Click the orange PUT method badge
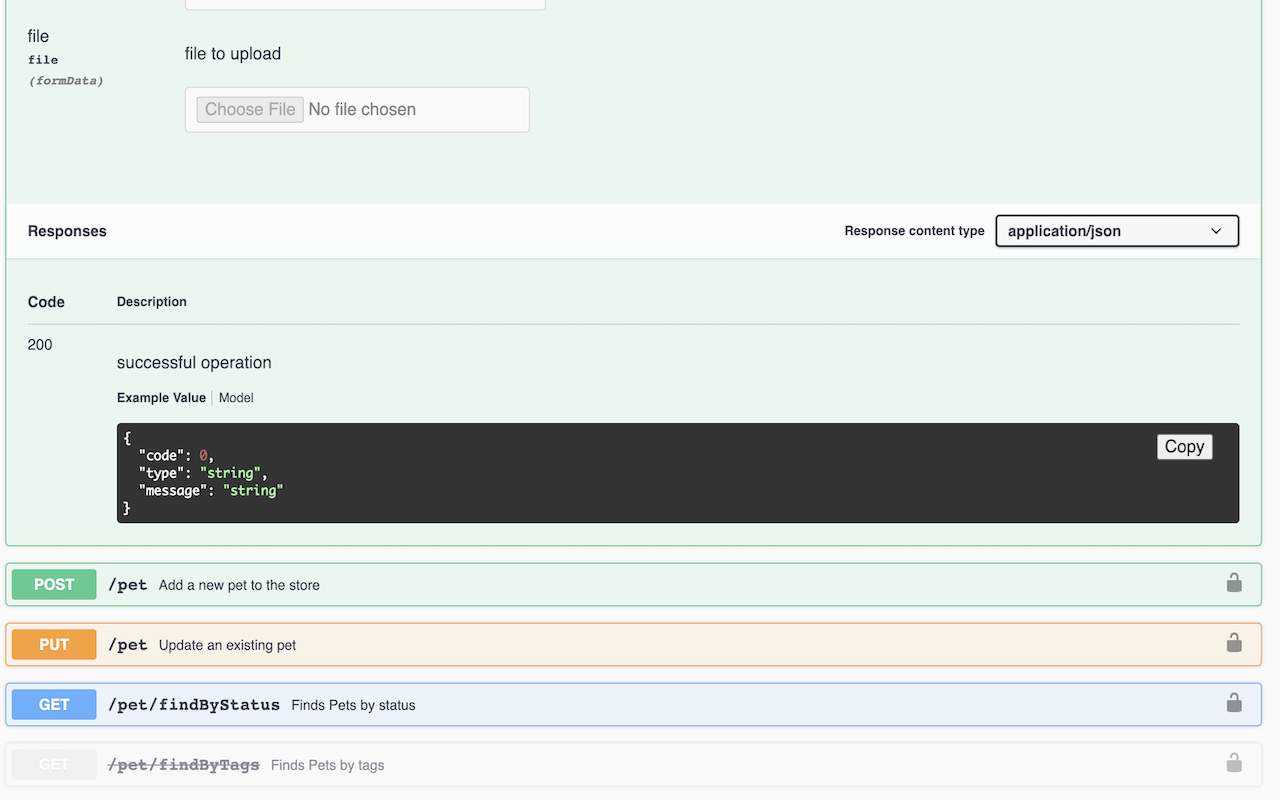Image resolution: width=1280 pixels, height=800 pixels. pos(54,645)
